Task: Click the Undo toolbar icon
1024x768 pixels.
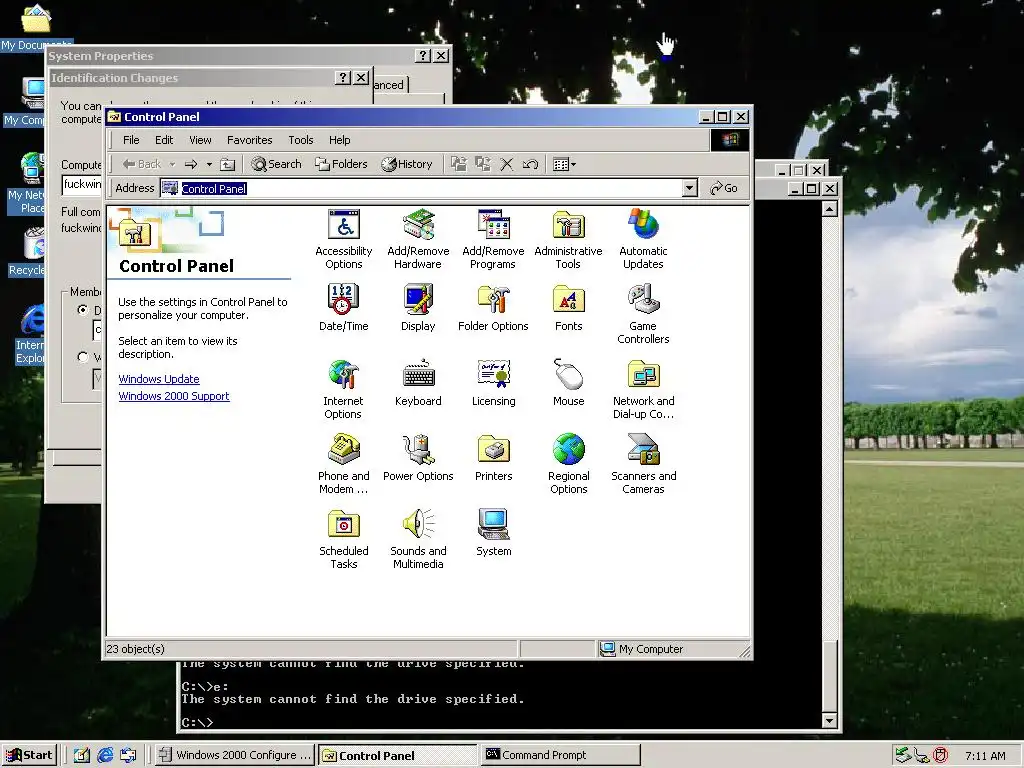Action: point(530,165)
